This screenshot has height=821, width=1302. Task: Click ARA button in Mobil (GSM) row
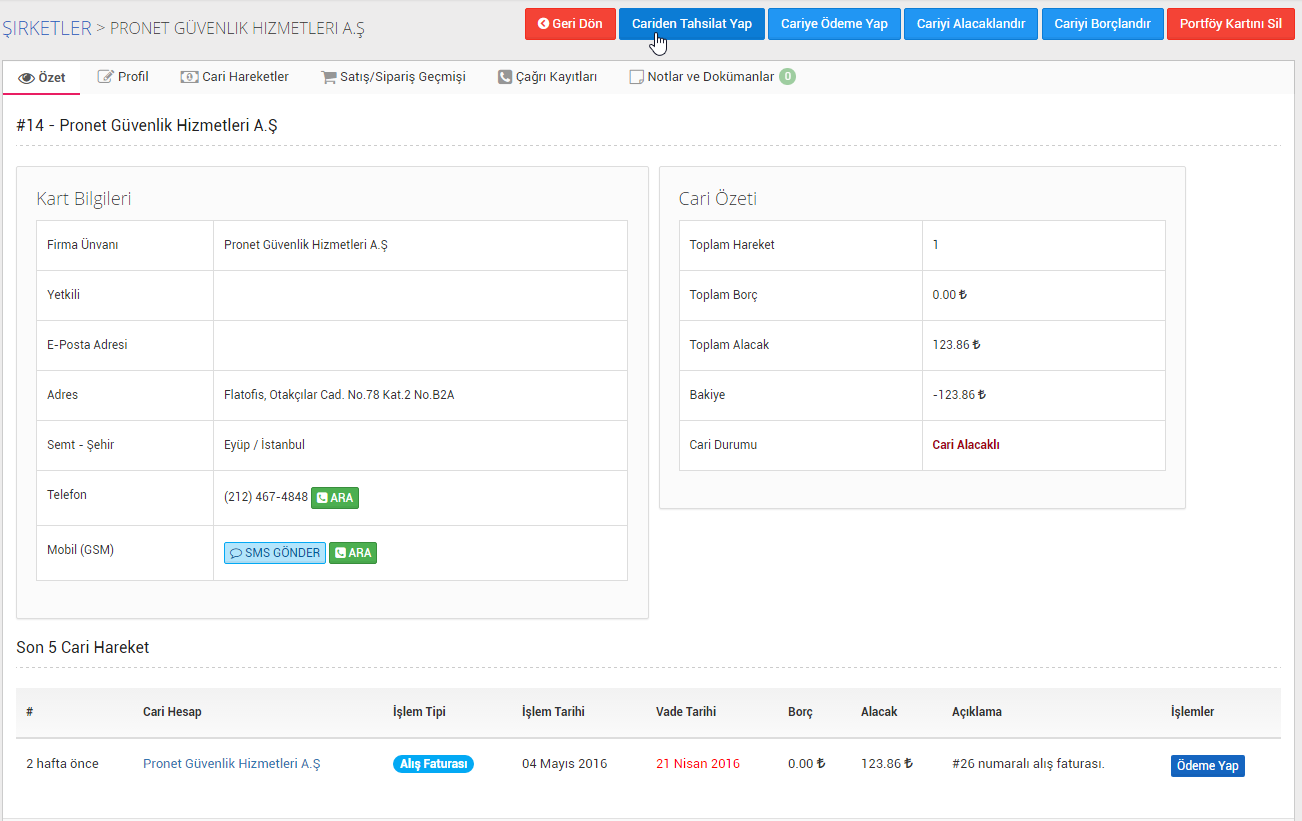click(x=353, y=552)
